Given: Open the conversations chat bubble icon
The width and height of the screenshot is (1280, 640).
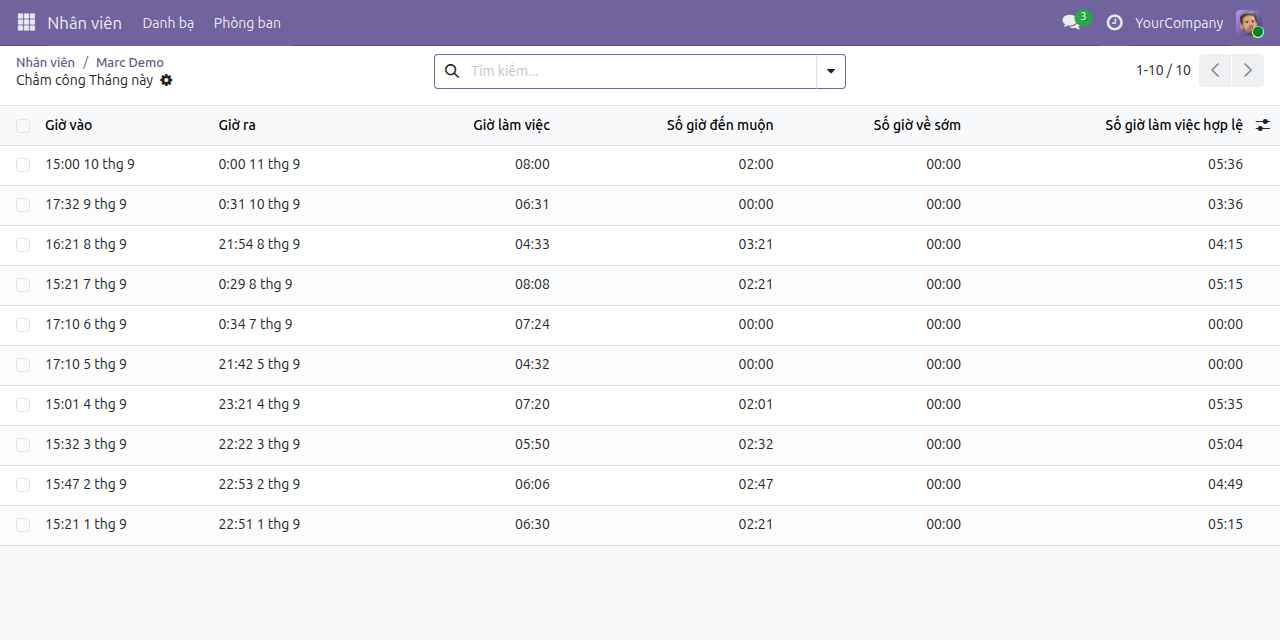Looking at the screenshot, I should [1071, 22].
